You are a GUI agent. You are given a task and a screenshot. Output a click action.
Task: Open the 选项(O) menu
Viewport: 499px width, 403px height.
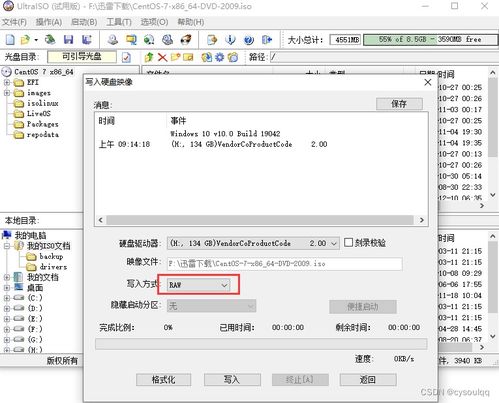point(154,22)
